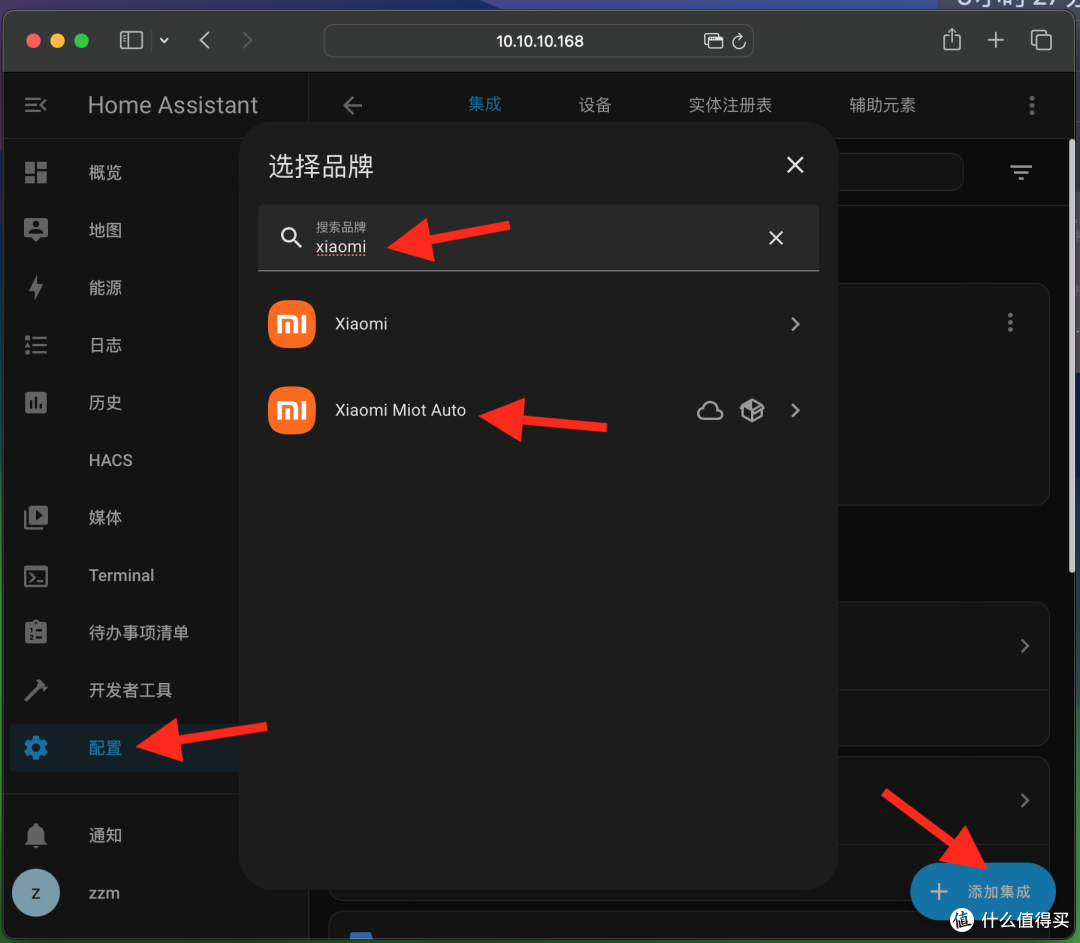
Task: Open the Terminal console icon
Action: click(36, 575)
